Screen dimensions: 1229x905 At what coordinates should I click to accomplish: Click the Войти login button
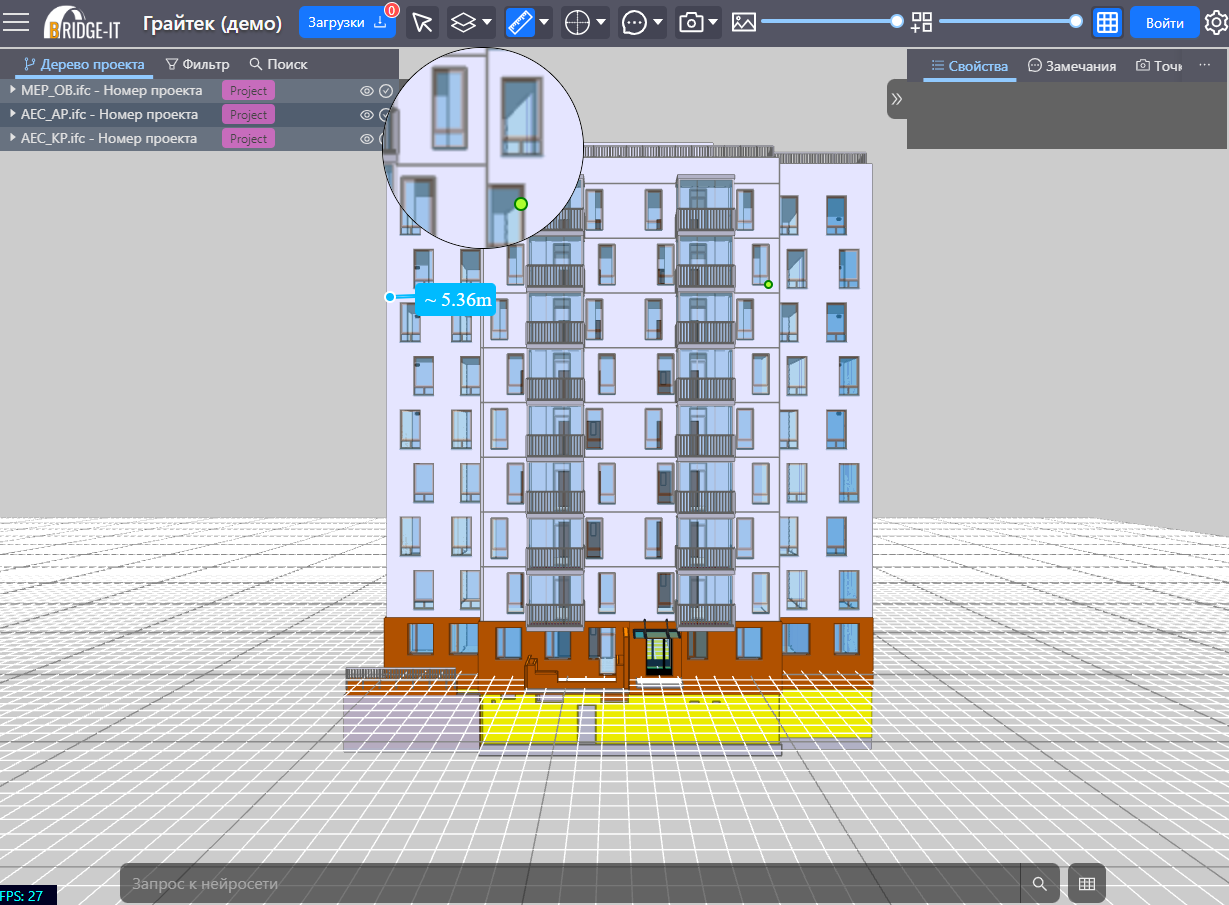1165,23
